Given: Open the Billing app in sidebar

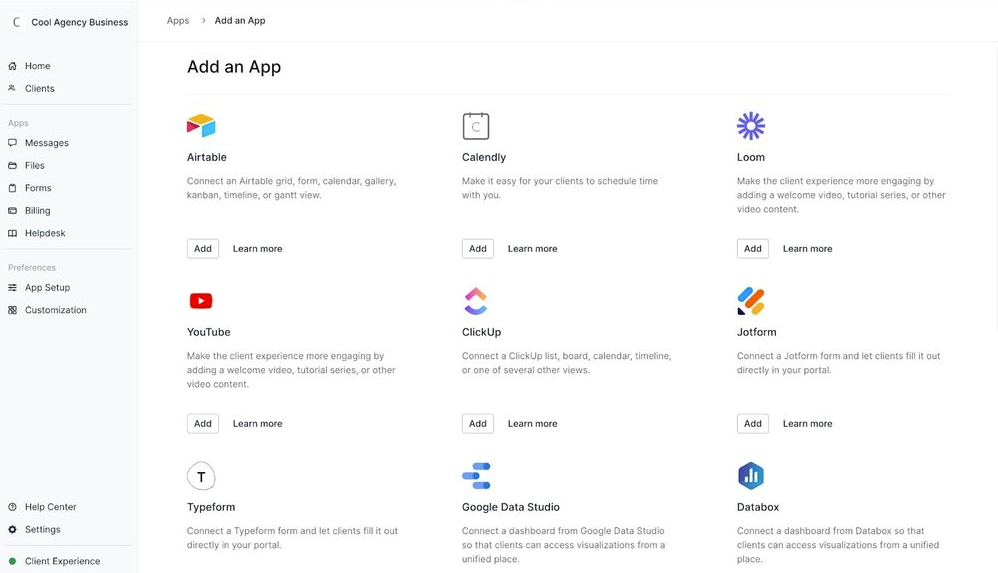Looking at the screenshot, I should pyautogui.click(x=37, y=211).
